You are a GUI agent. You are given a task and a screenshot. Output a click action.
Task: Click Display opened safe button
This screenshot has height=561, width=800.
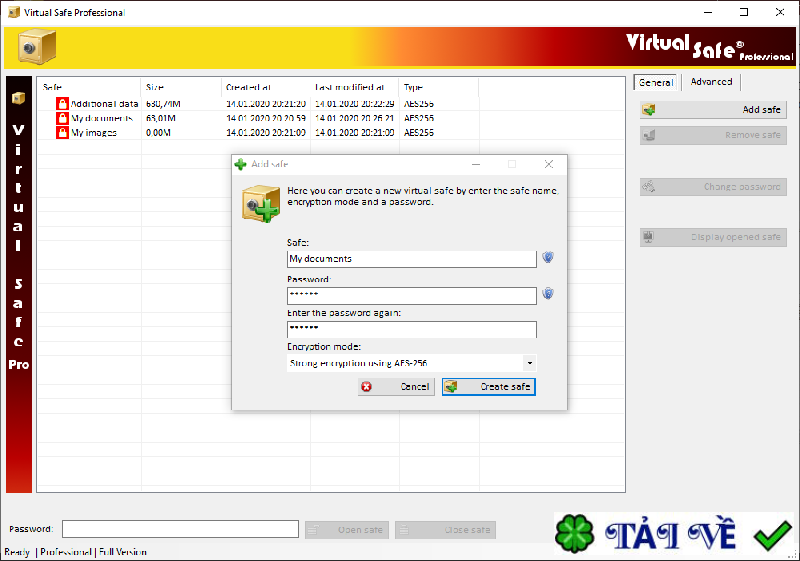pos(713,237)
